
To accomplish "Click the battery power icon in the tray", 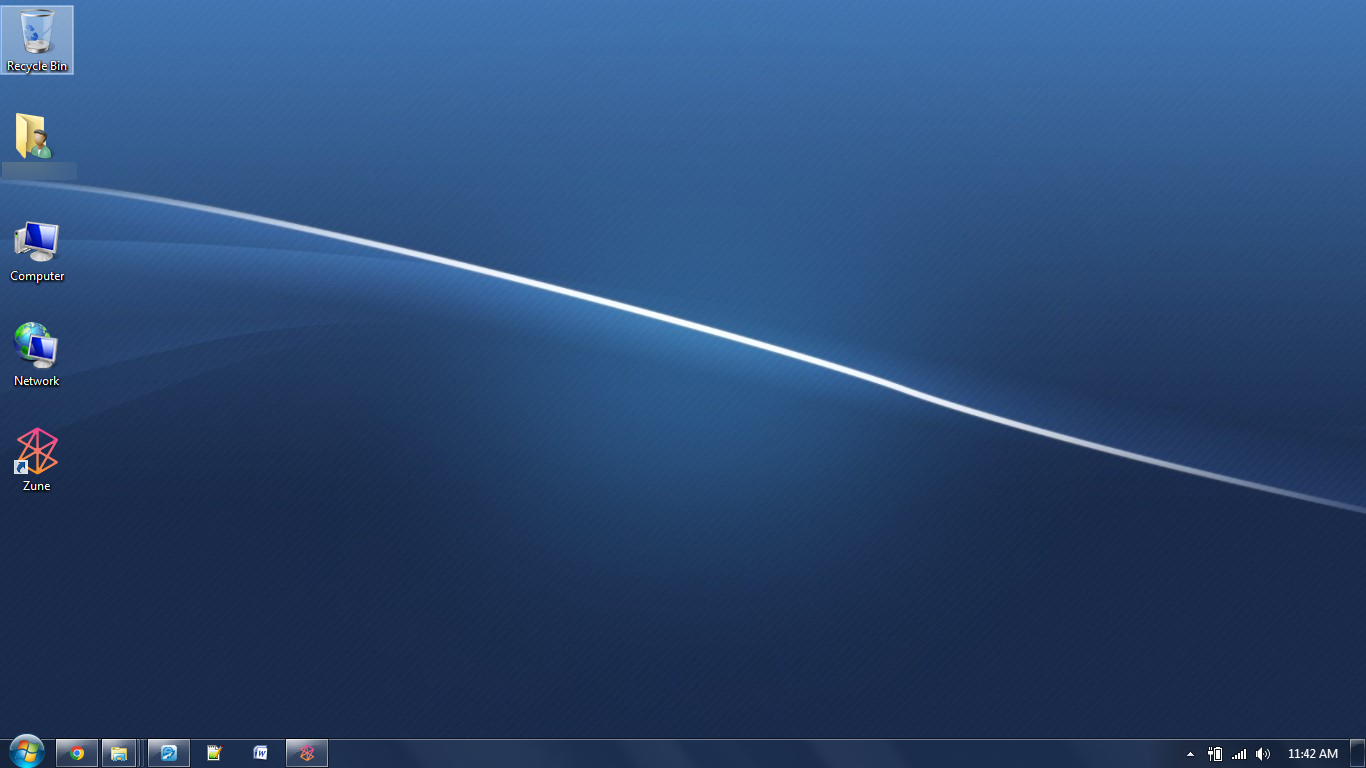I will pyautogui.click(x=1216, y=754).
